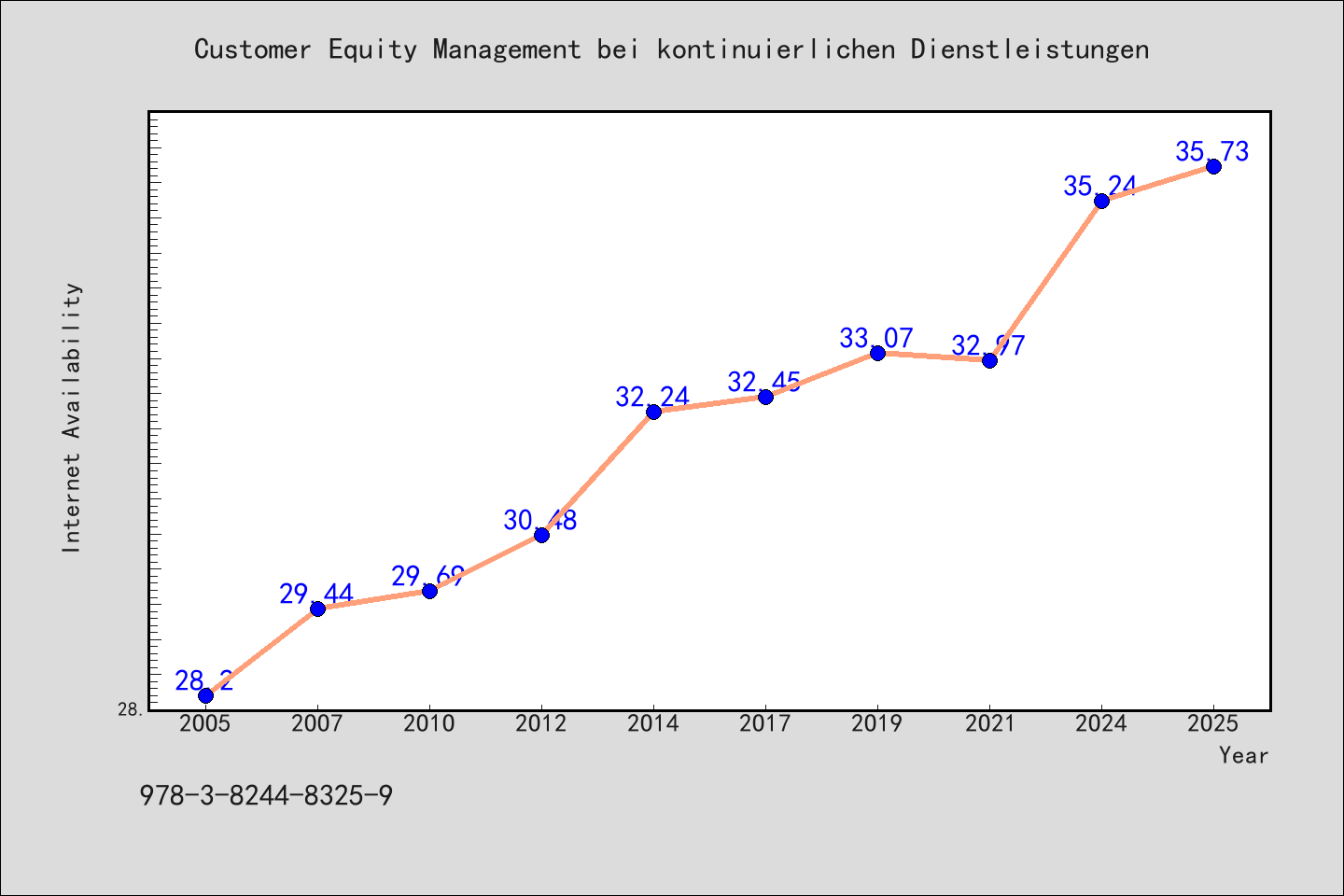Screen dimensions: 1344x896
Task: Click the x-axis tick label 2025
Action: click(x=1213, y=723)
